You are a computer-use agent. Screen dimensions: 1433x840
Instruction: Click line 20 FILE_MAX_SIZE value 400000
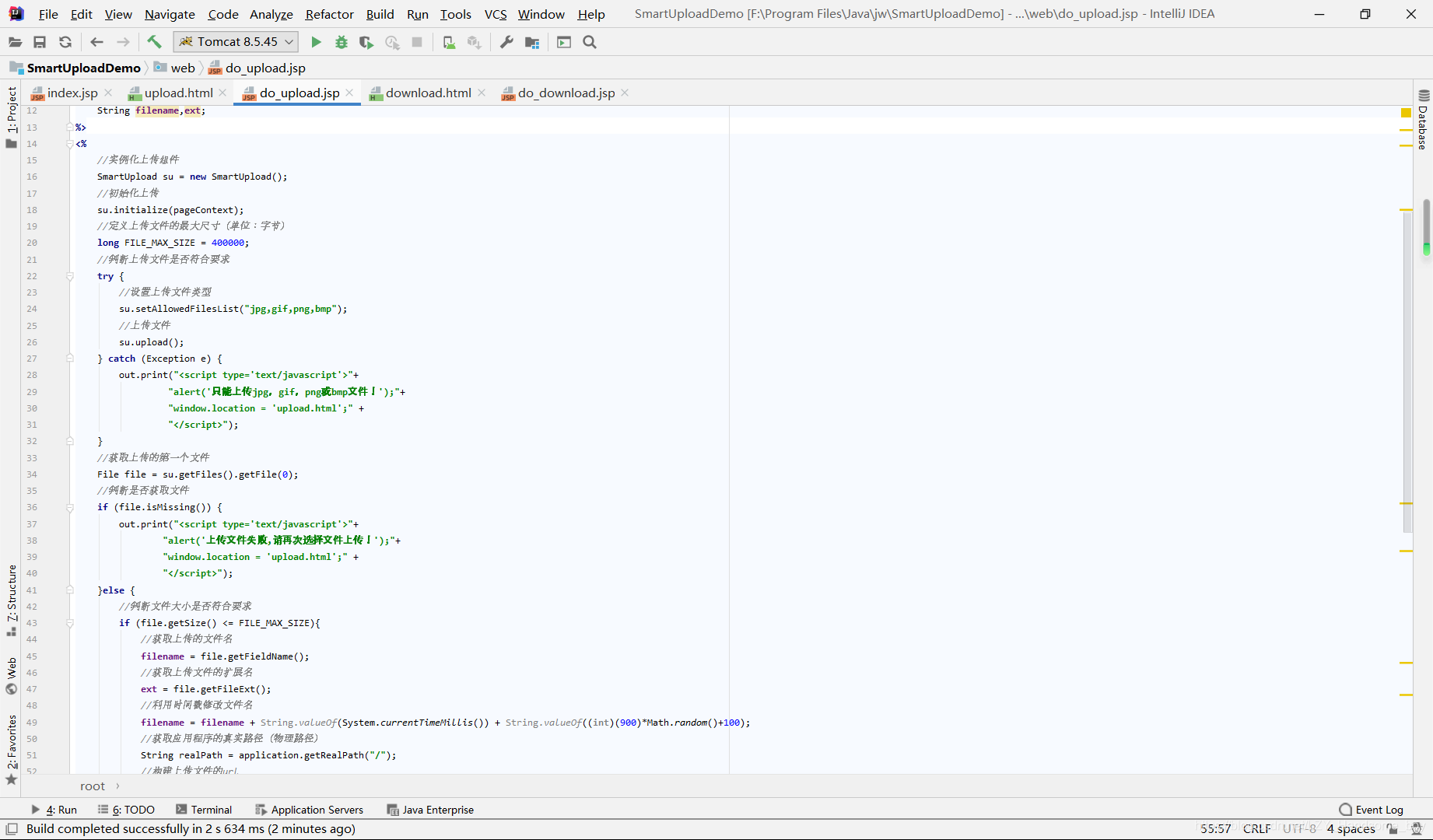click(227, 243)
